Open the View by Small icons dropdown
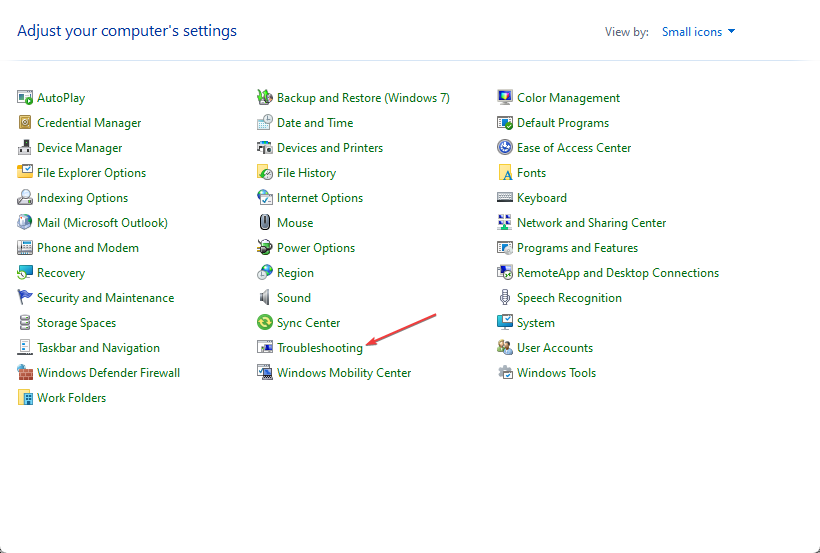820x553 pixels. pyautogui.click(x=699, y=32)
